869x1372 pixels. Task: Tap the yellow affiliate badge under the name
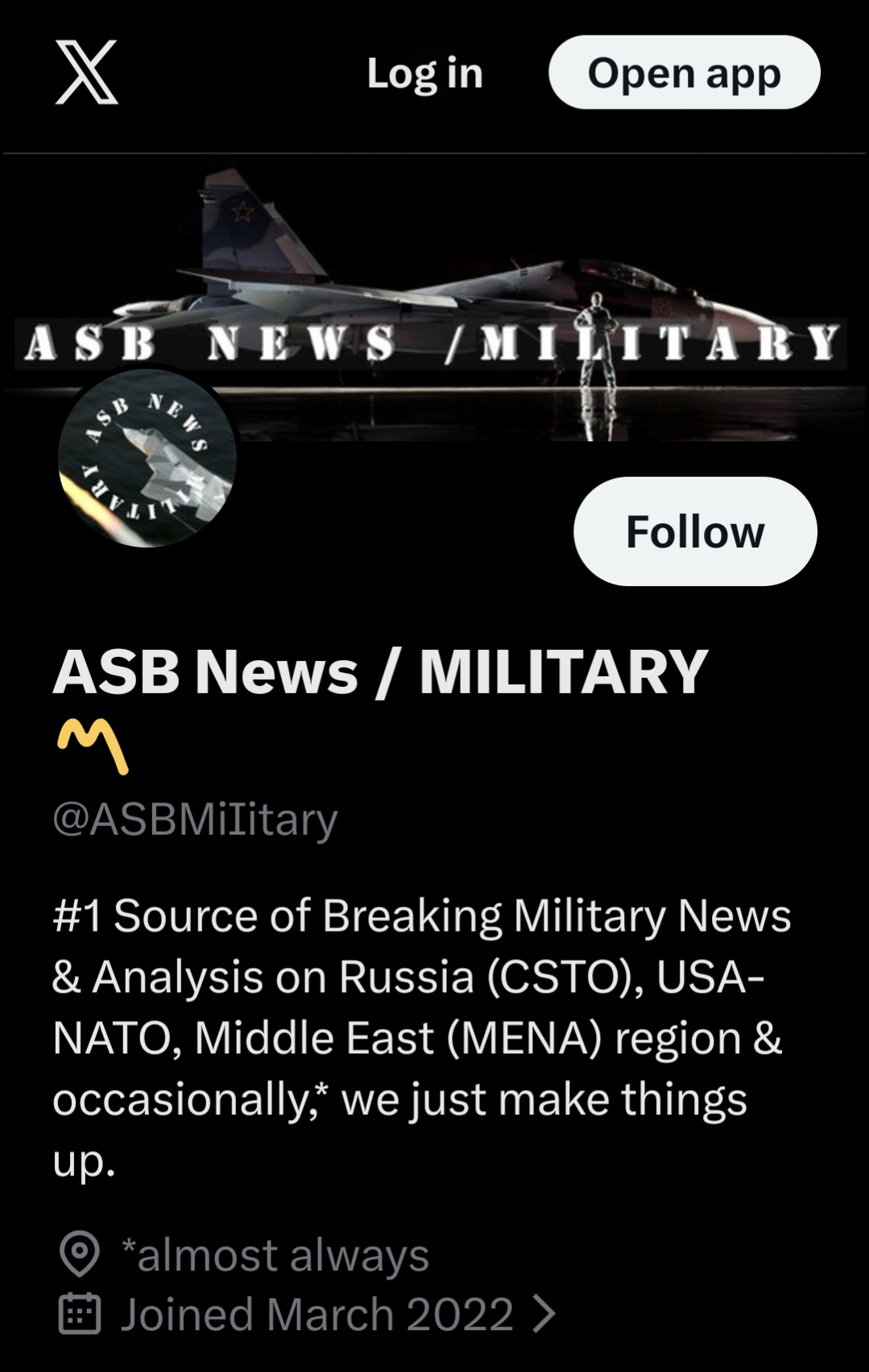click(93, 746)
